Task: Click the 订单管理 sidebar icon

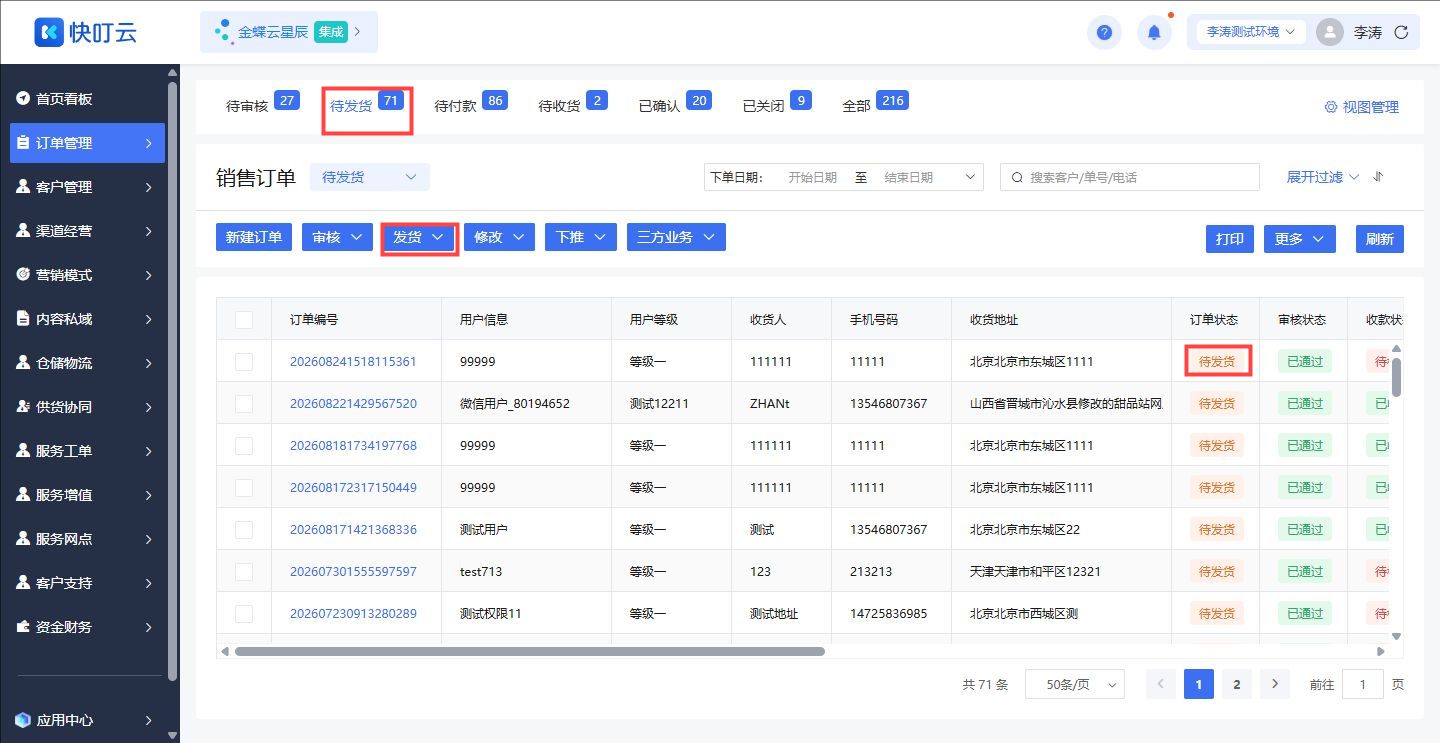Action: [23, 143]
